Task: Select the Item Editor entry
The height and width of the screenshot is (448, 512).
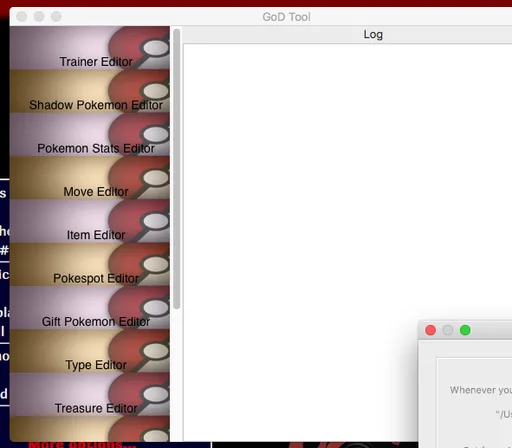Action: 90,221
